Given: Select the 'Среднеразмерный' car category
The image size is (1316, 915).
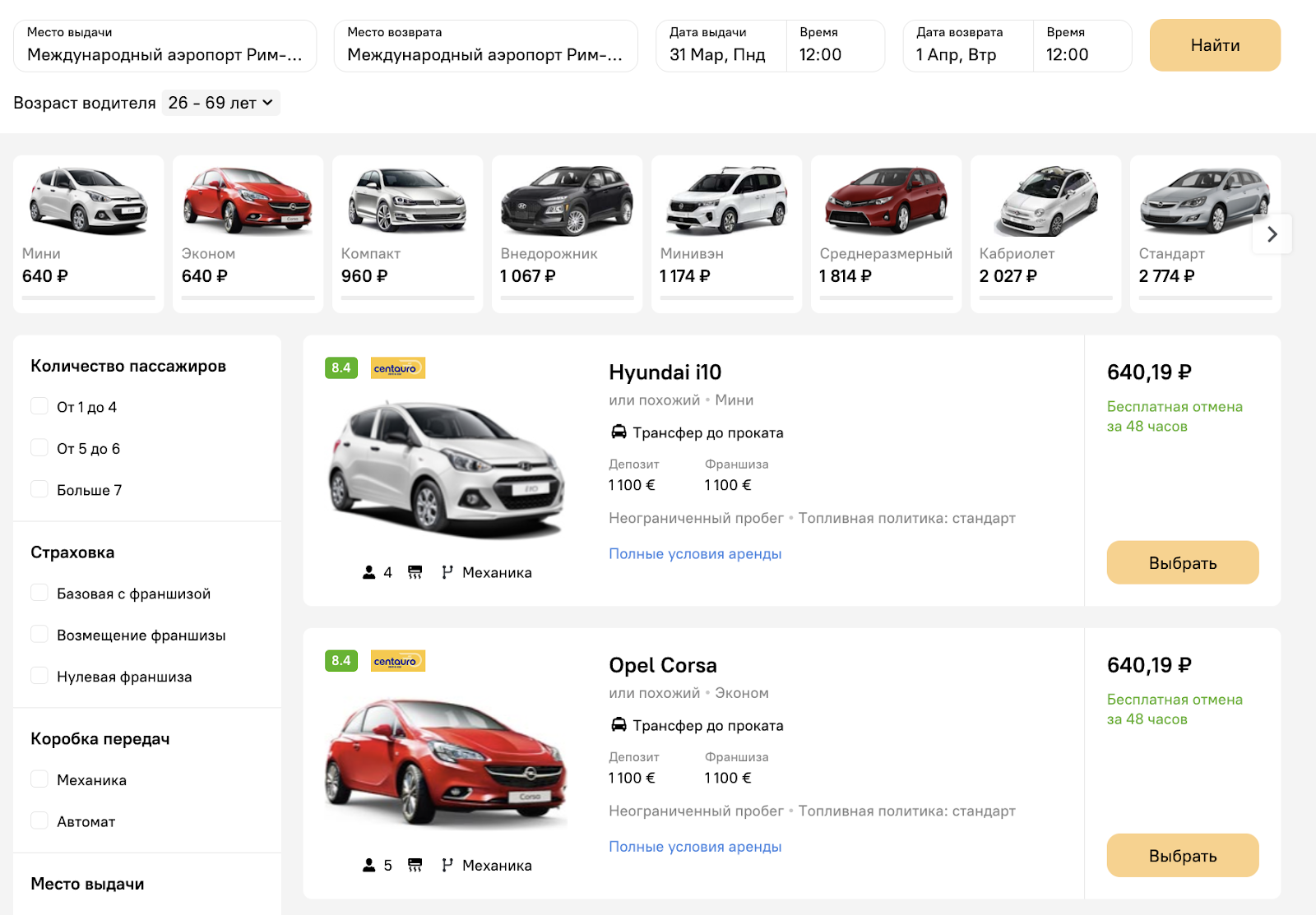Looking at the screenshot, I should click(x=887, y=234).
